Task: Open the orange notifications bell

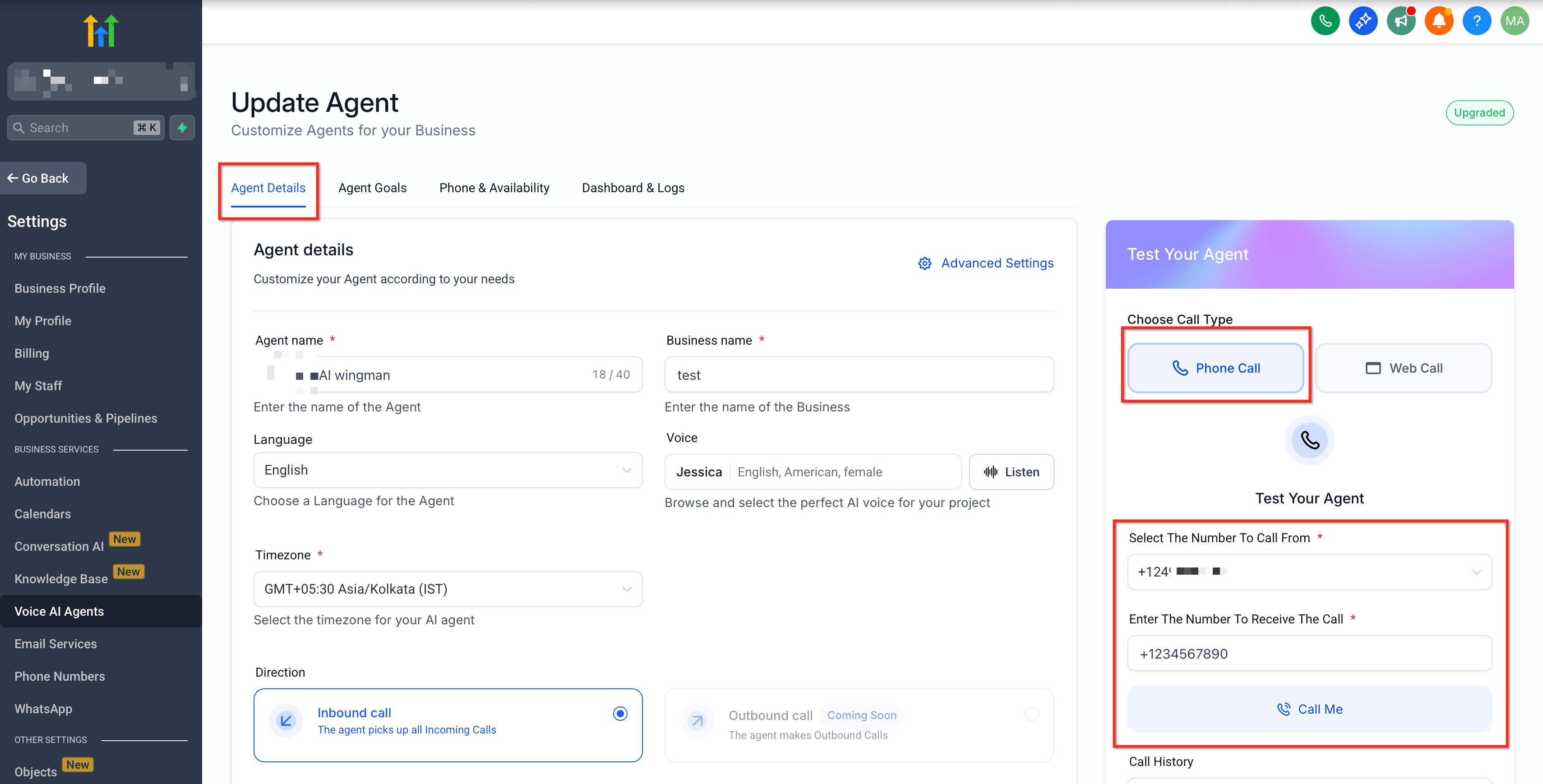Action: click(1439, 21)
